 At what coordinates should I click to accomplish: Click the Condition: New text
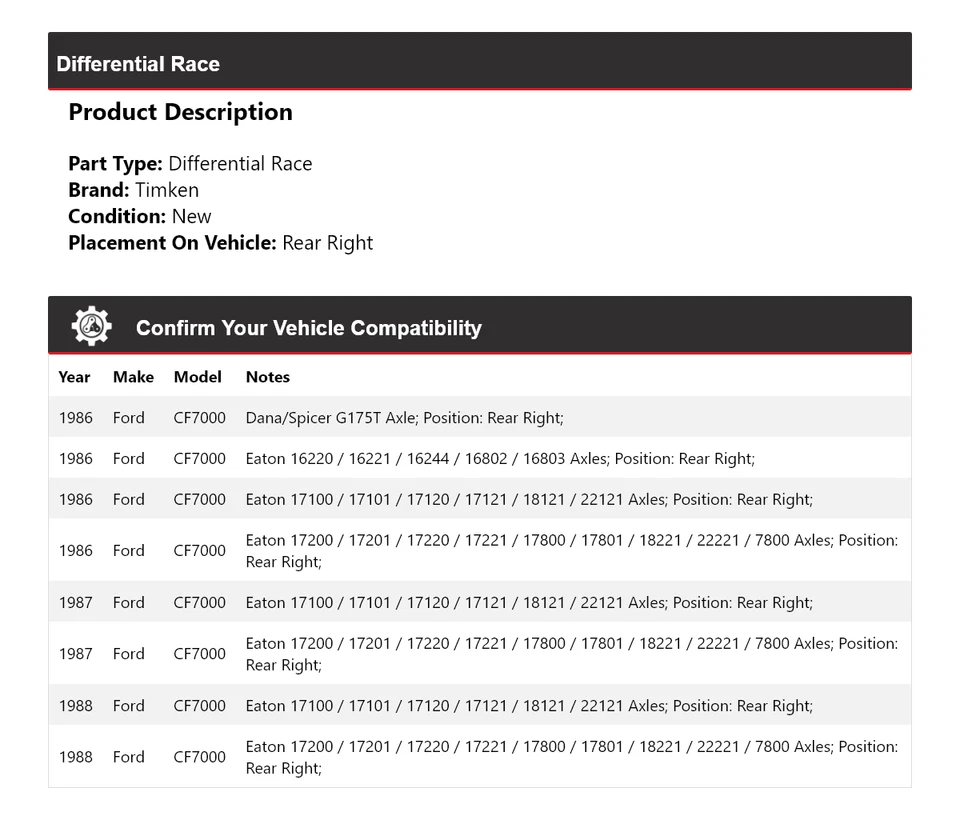point(140,216)
